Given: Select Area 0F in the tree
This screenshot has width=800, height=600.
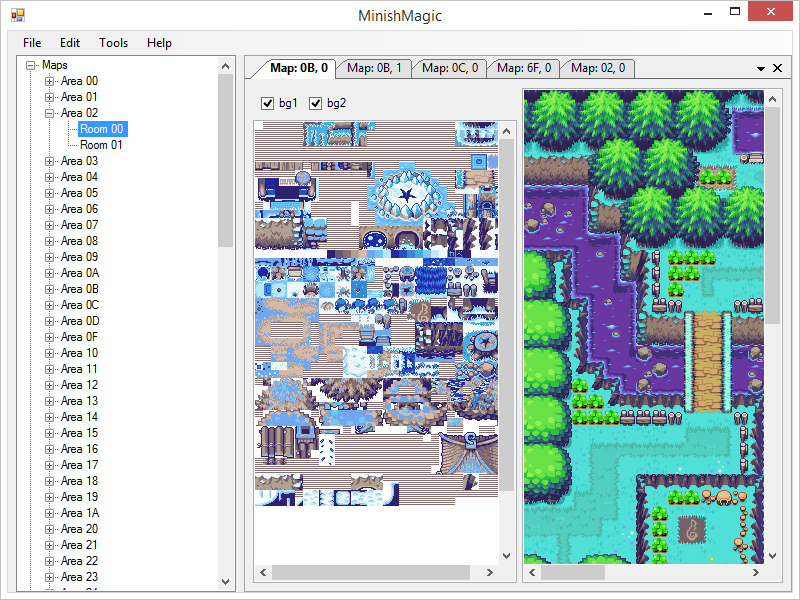Looking at the screenshot, I should [79, 337].
